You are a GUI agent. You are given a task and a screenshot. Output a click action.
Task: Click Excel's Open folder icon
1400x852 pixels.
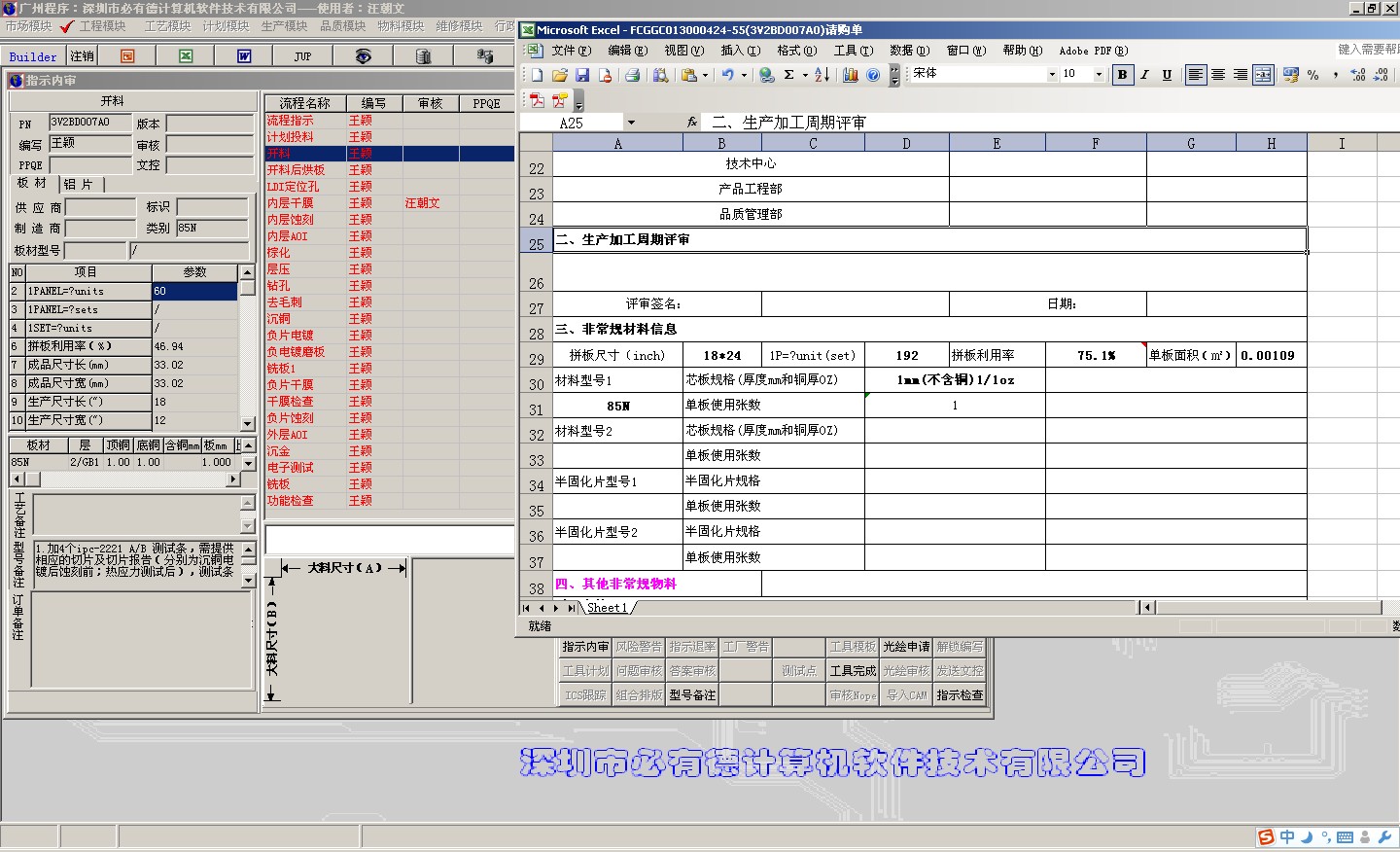pos(559,75)
